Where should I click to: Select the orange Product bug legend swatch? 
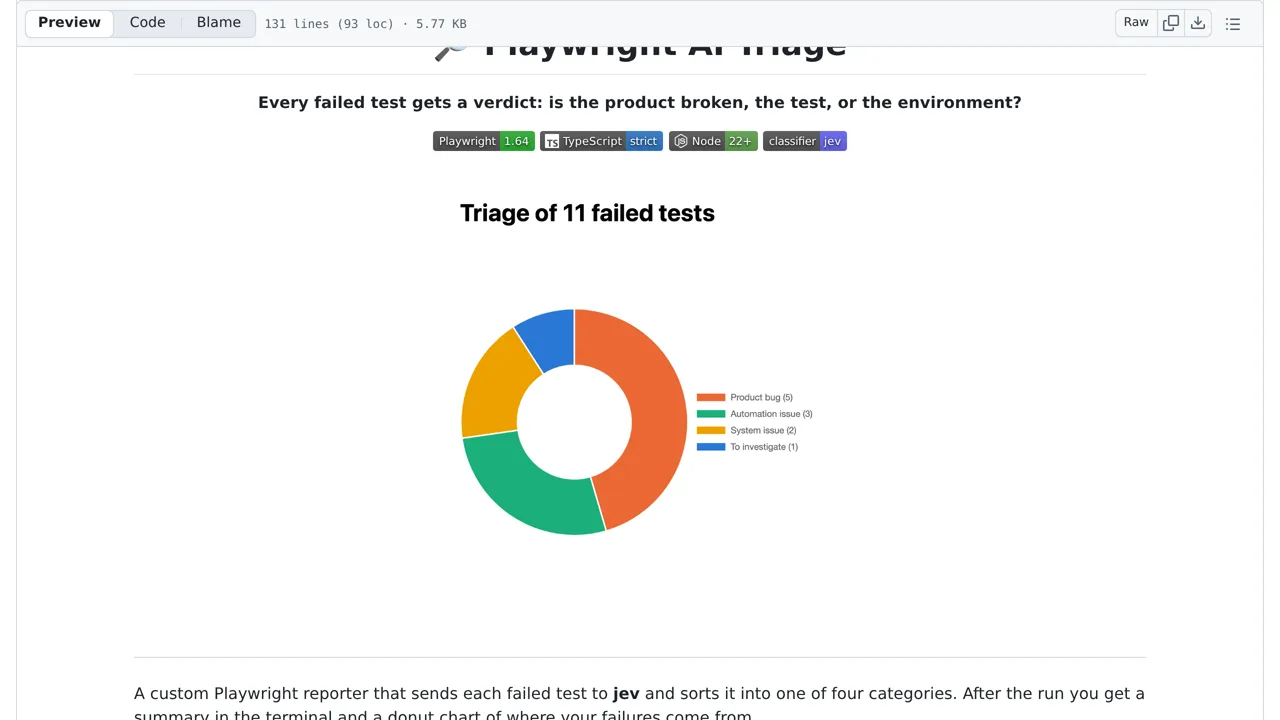pyautogui.click(x=711, y=398)
